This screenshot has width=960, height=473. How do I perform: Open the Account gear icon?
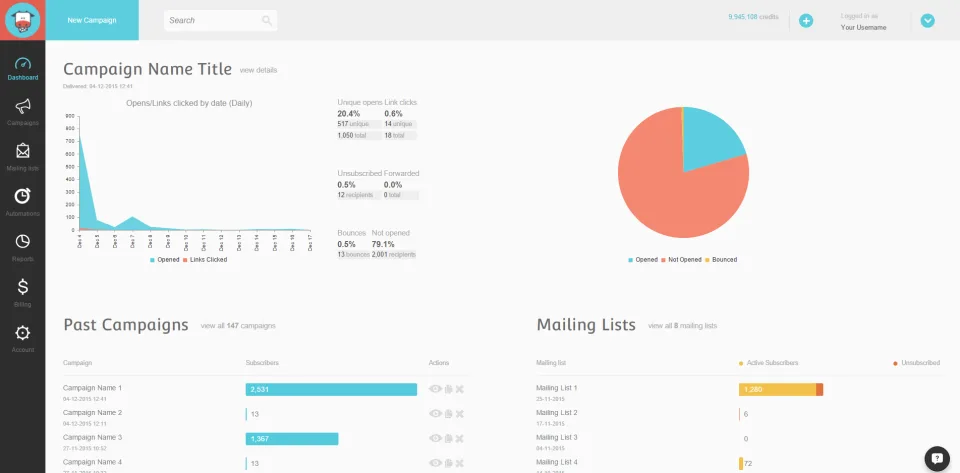(23, 332)
